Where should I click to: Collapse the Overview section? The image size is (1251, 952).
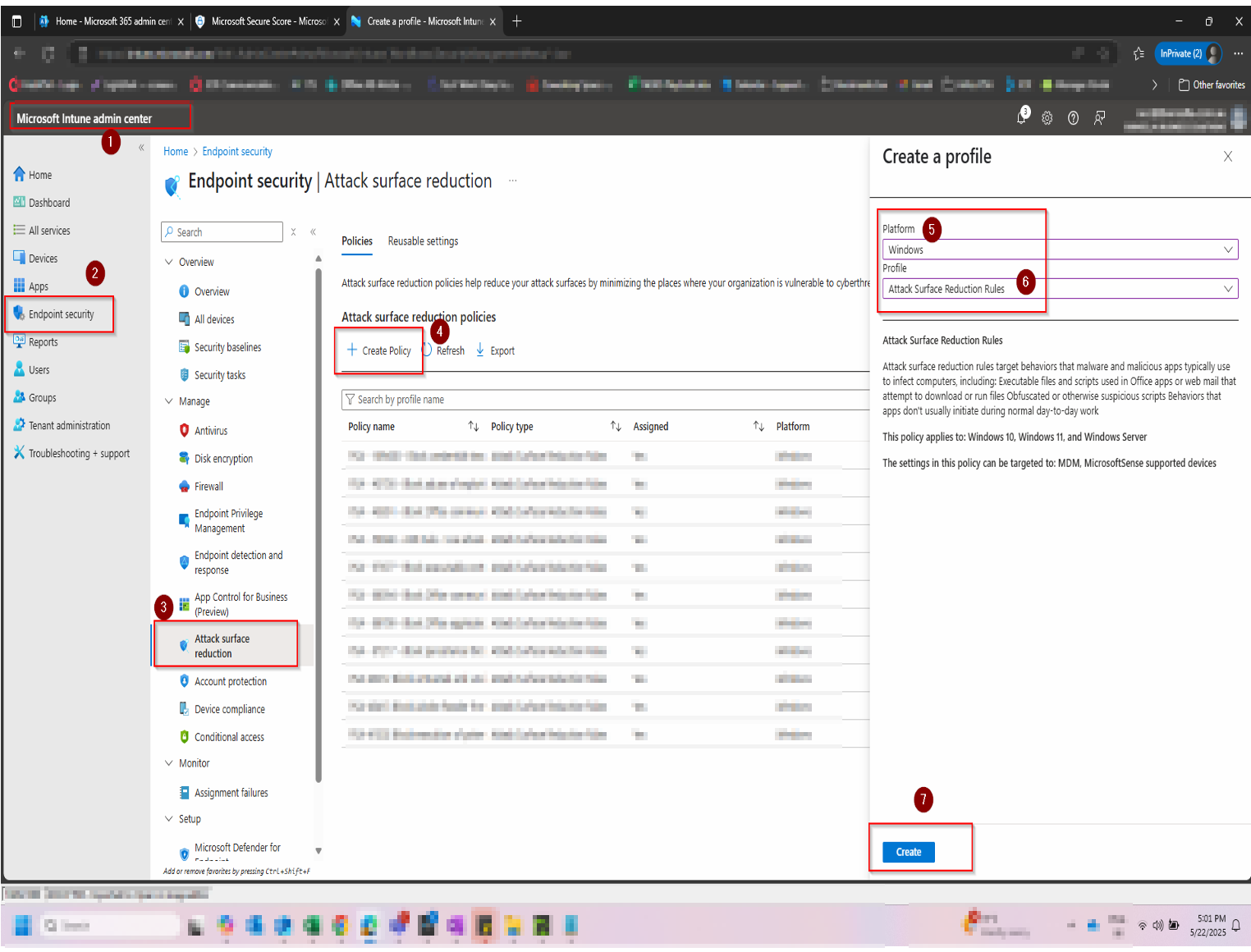click(169, 263)
